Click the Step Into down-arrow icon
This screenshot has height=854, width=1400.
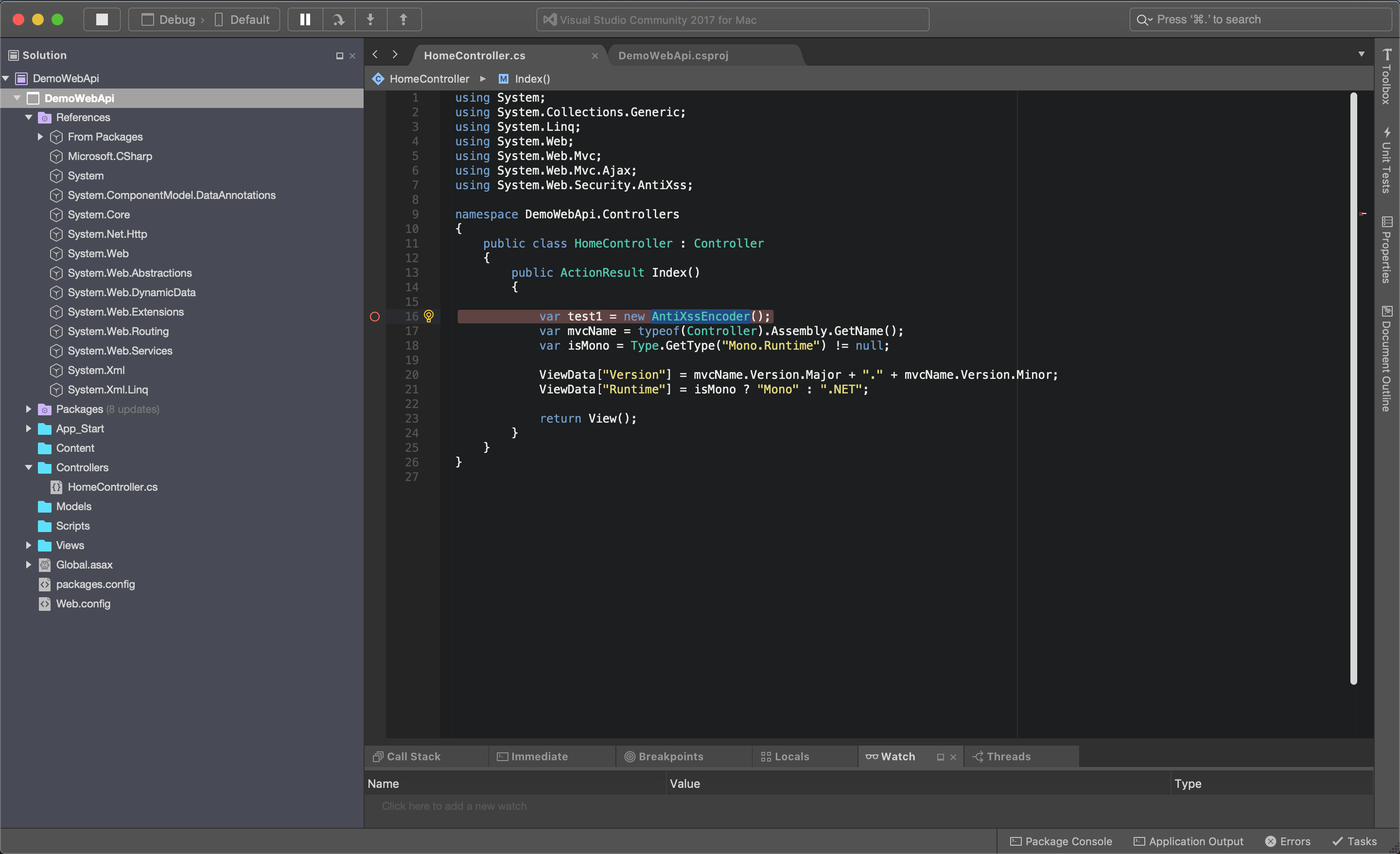click(370, 19)
